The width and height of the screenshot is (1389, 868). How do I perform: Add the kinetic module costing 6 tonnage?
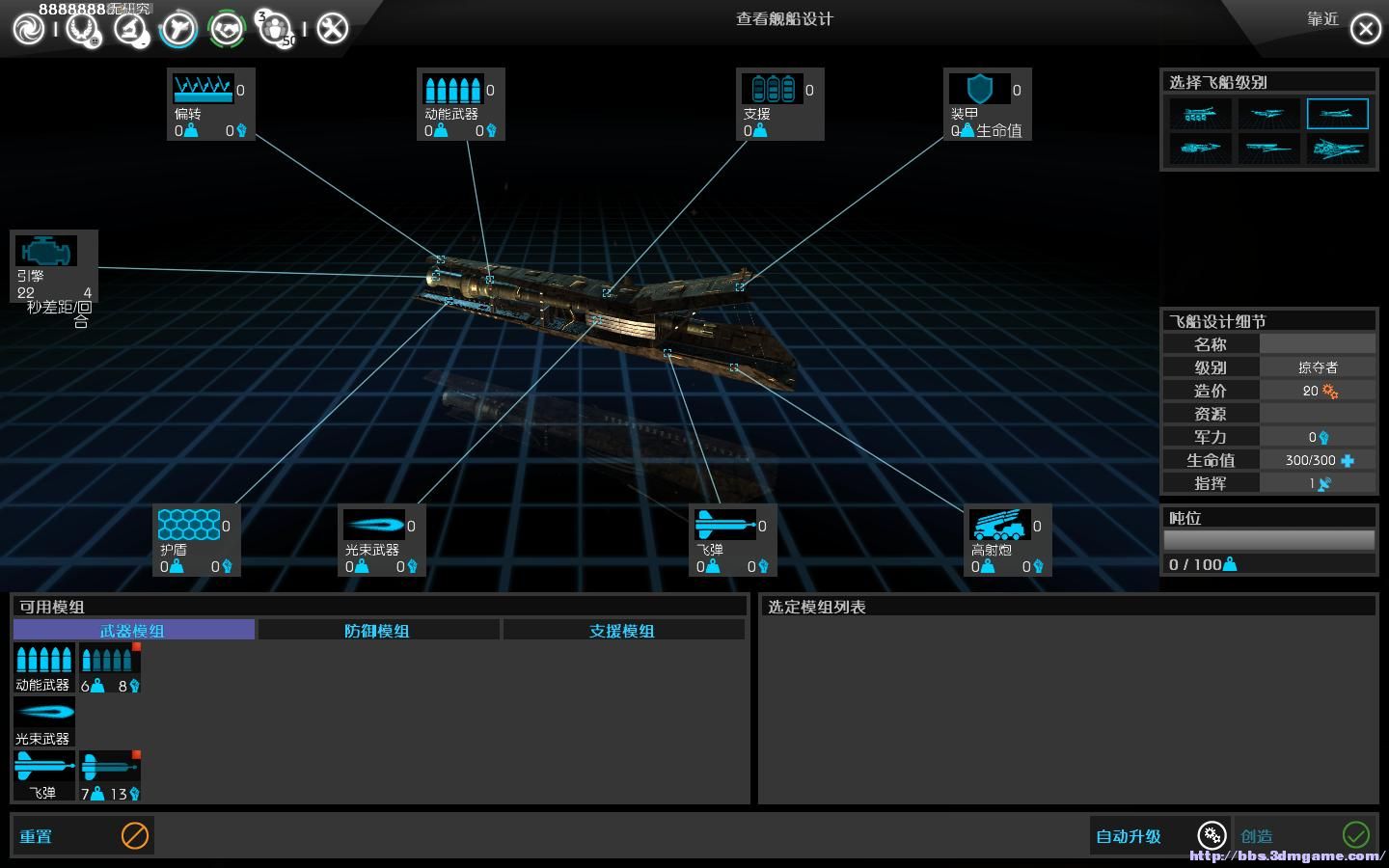(x=110, y=668)
